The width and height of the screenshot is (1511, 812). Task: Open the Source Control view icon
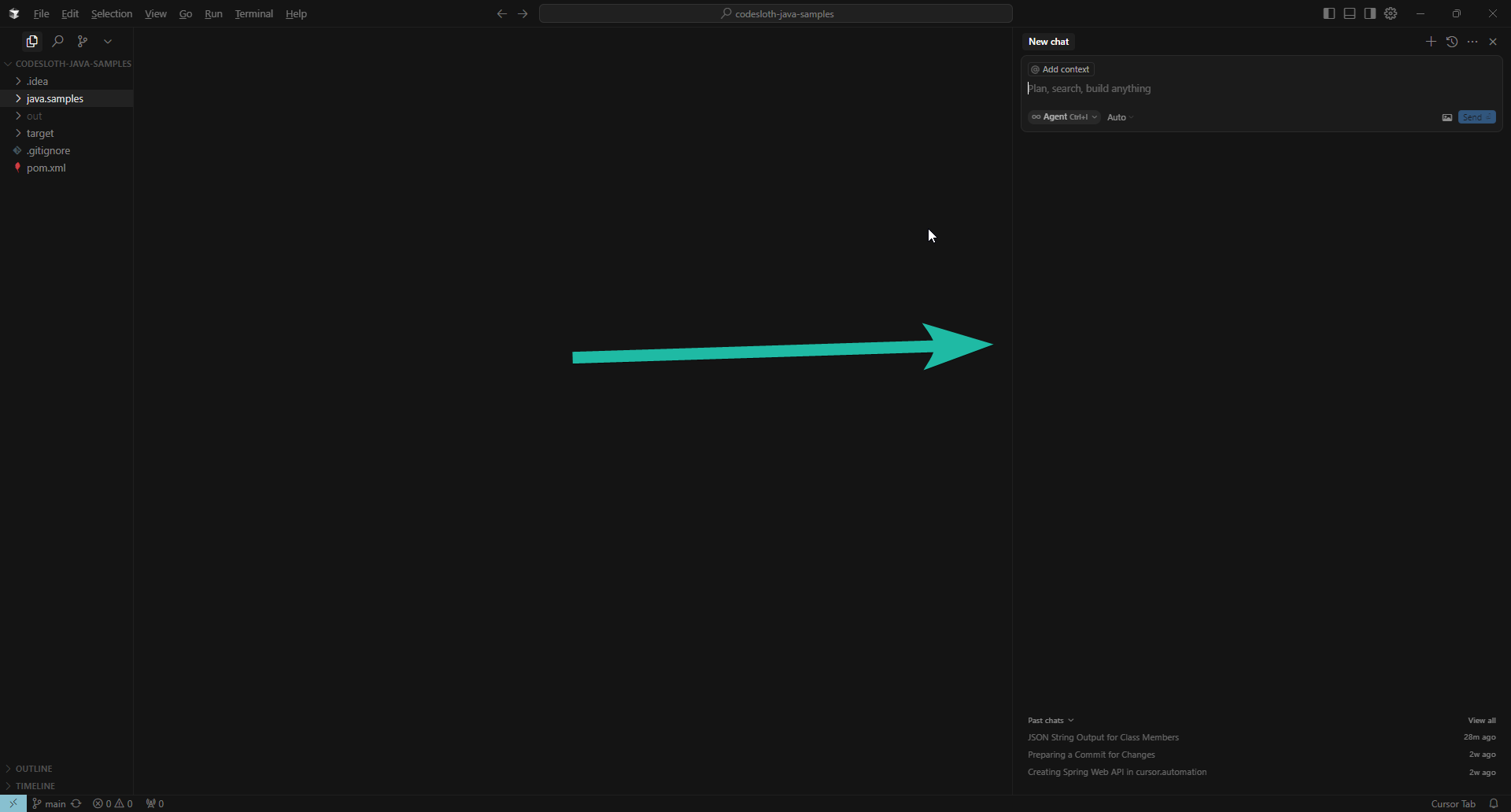pos(83,41)
